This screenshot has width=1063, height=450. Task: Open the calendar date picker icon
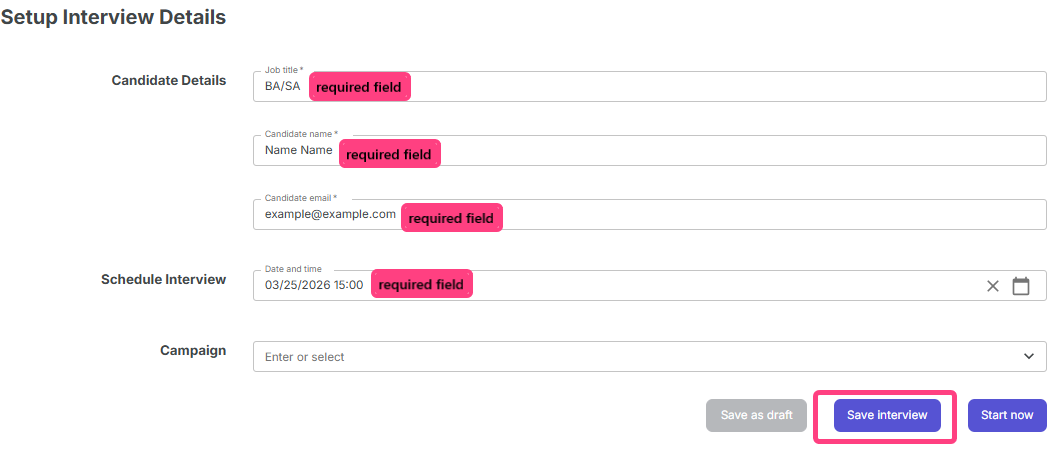click(1021, 286)
